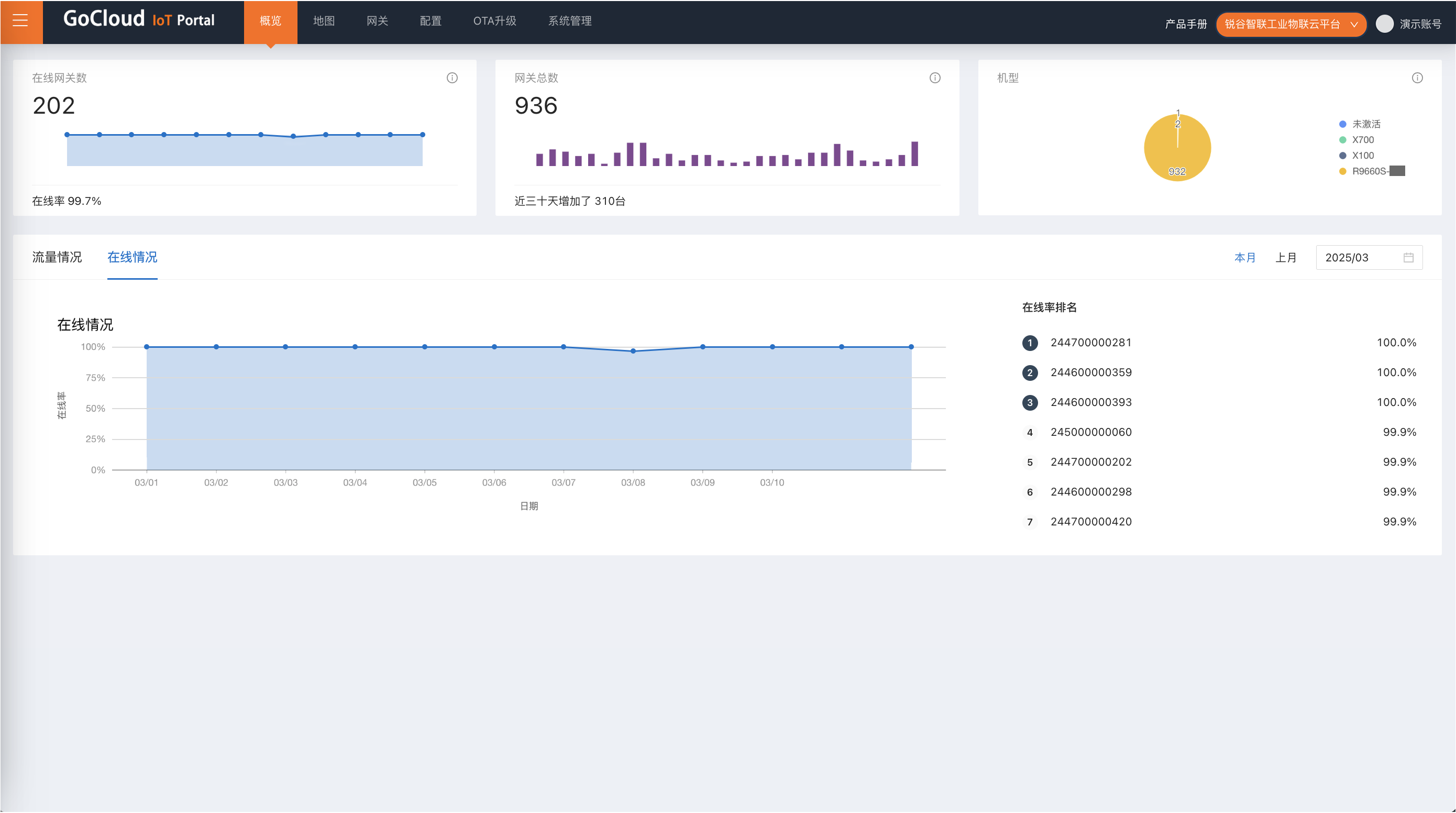The height and width of the screenshot is (813, 1456).
Task: Open the 地图 navigation menu
Action: [x=324, y=21]
